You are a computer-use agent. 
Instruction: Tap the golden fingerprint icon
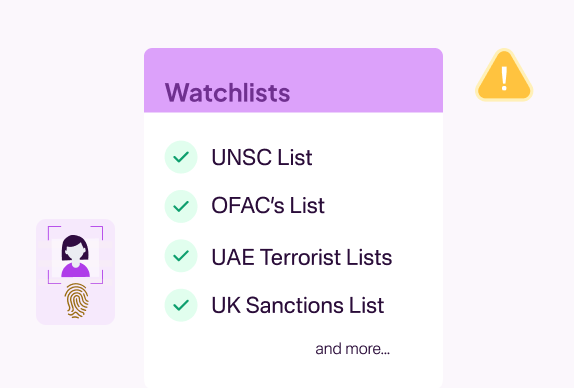point(77,301)
